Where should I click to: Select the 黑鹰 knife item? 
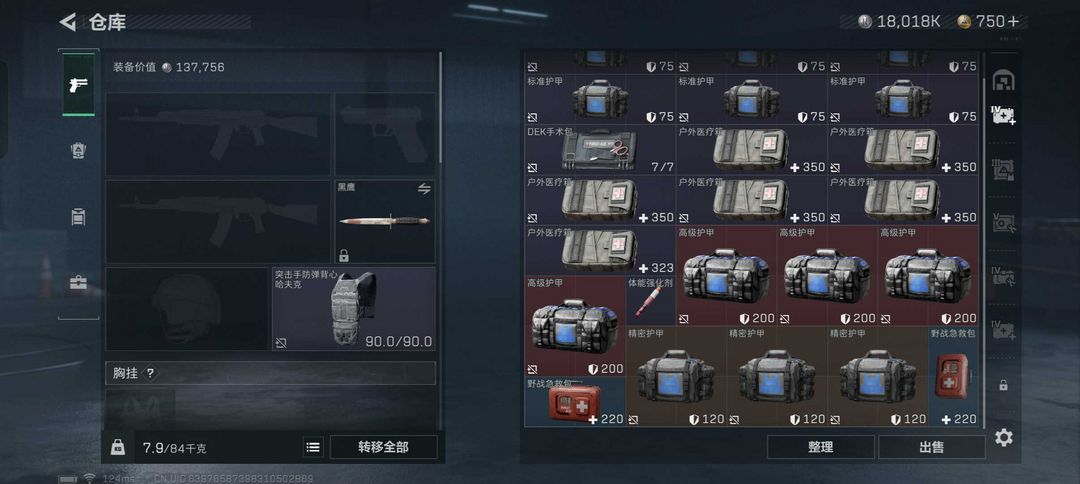coord(385,221)
